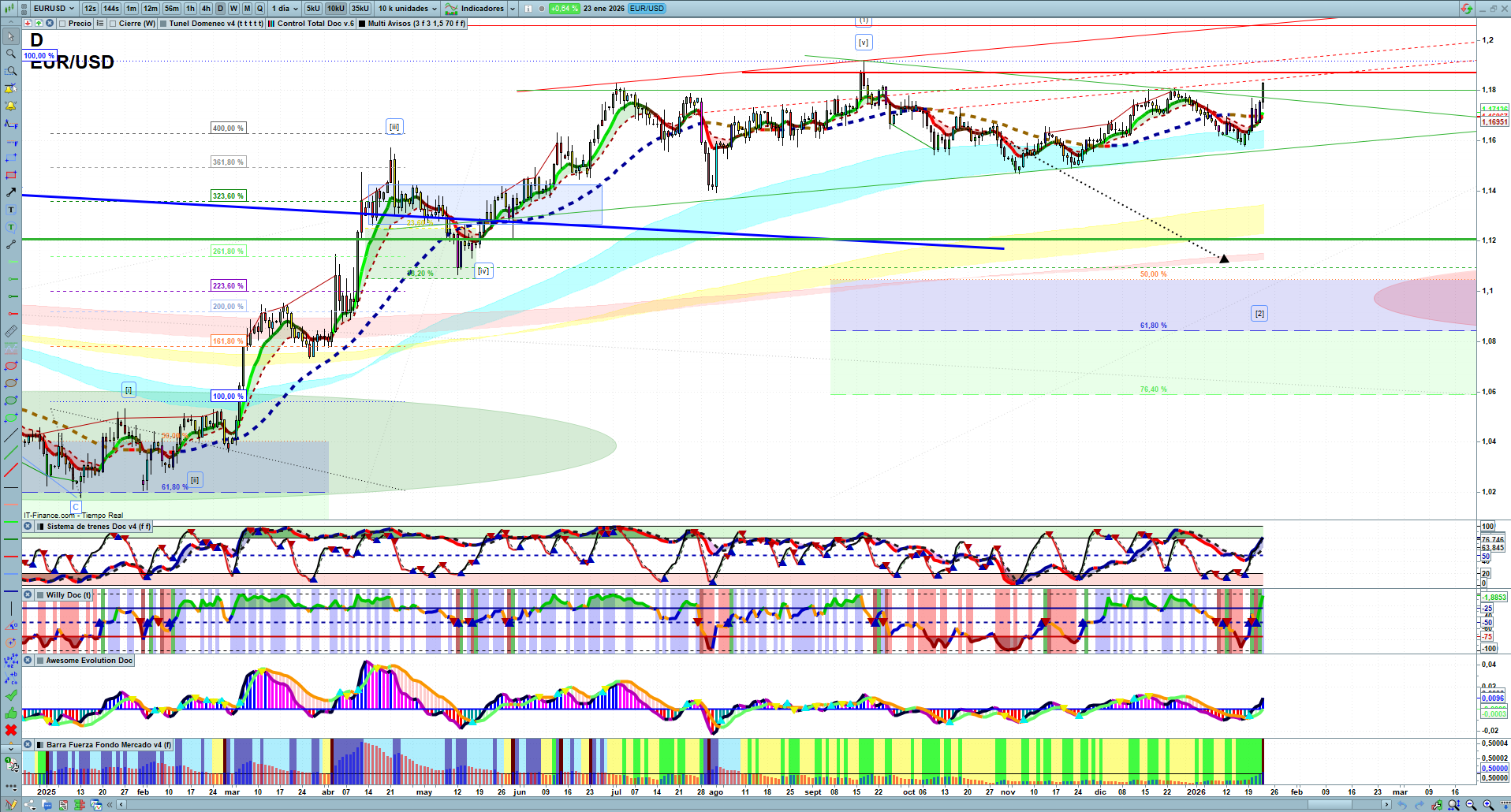
Task: Click the 23 ene 2026 date text
Action: tap(604, 9)
